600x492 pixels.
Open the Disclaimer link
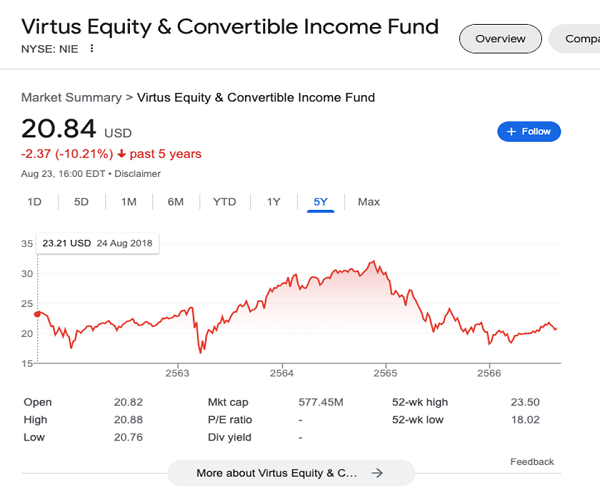(x=137, y=174)
